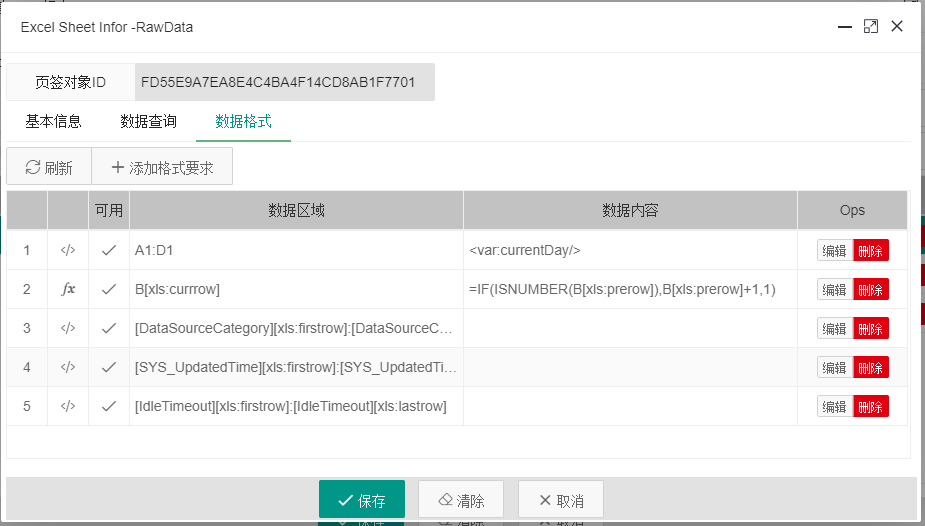Click 删除 for the IdleTimeout row
Viewport: 925px width, 526px height.
(x=871, y=406)
